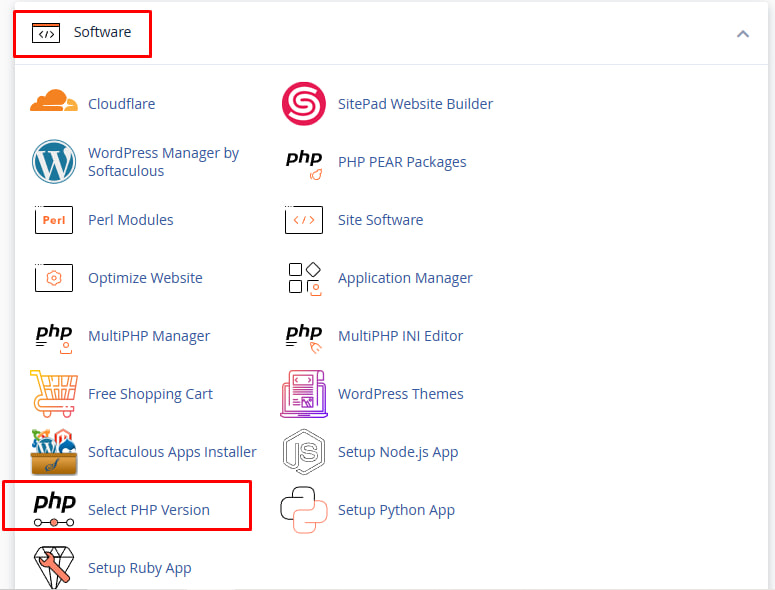Open Setup Ruby App link
The width and height of the screenshot is (775, 590).
tap(139, 568)
